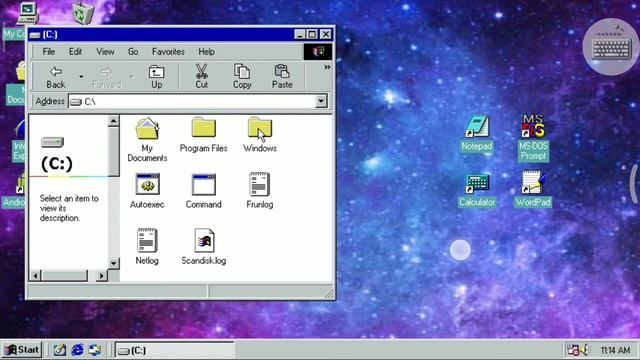Click the 11:14 AM taskbar clock
The height and width of the screenshot is (360, 640).
coord(615,350)
